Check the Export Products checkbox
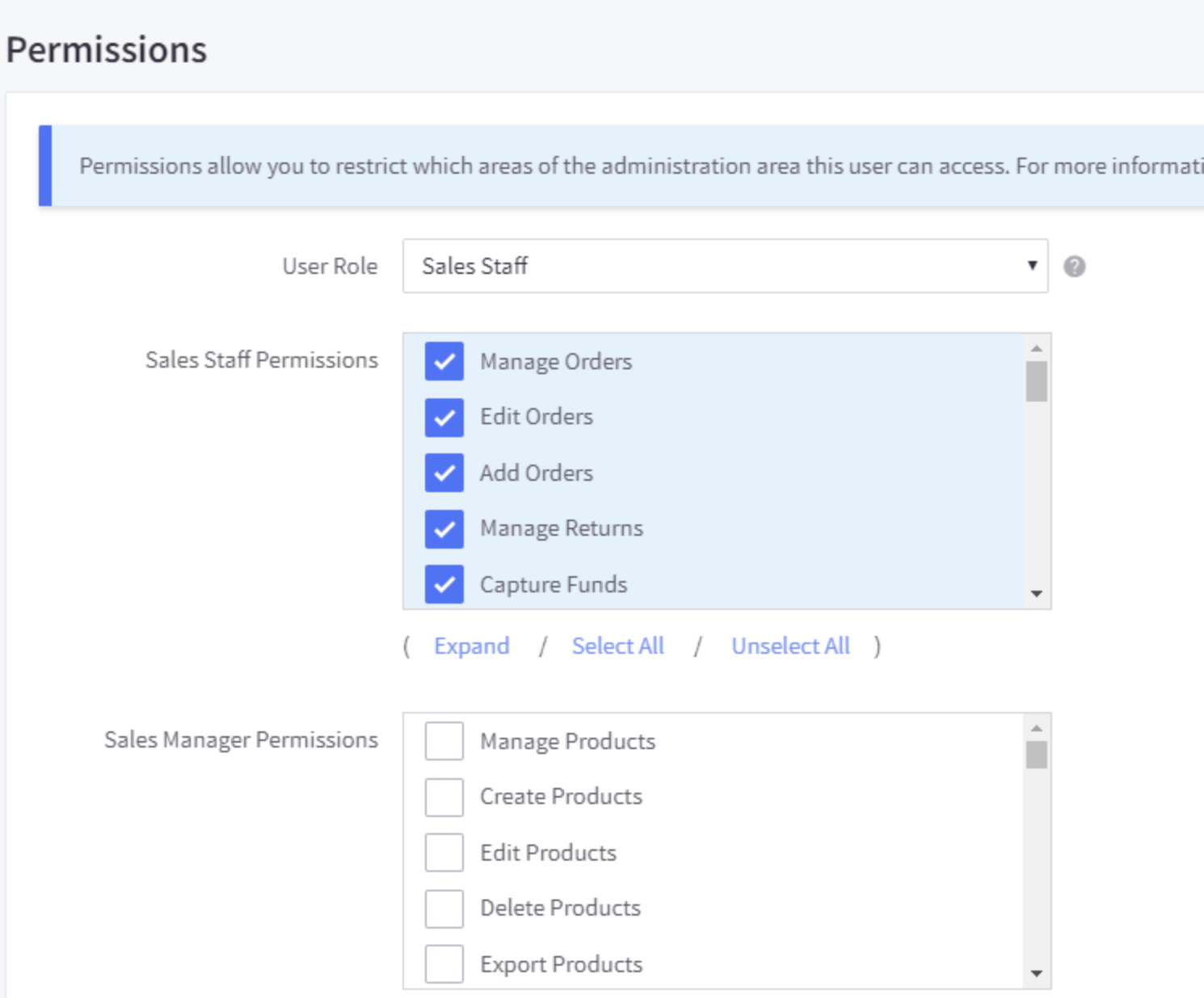The width and height of the screenshot is (1204, 998). pyautogui.click(x=444, y=964)
